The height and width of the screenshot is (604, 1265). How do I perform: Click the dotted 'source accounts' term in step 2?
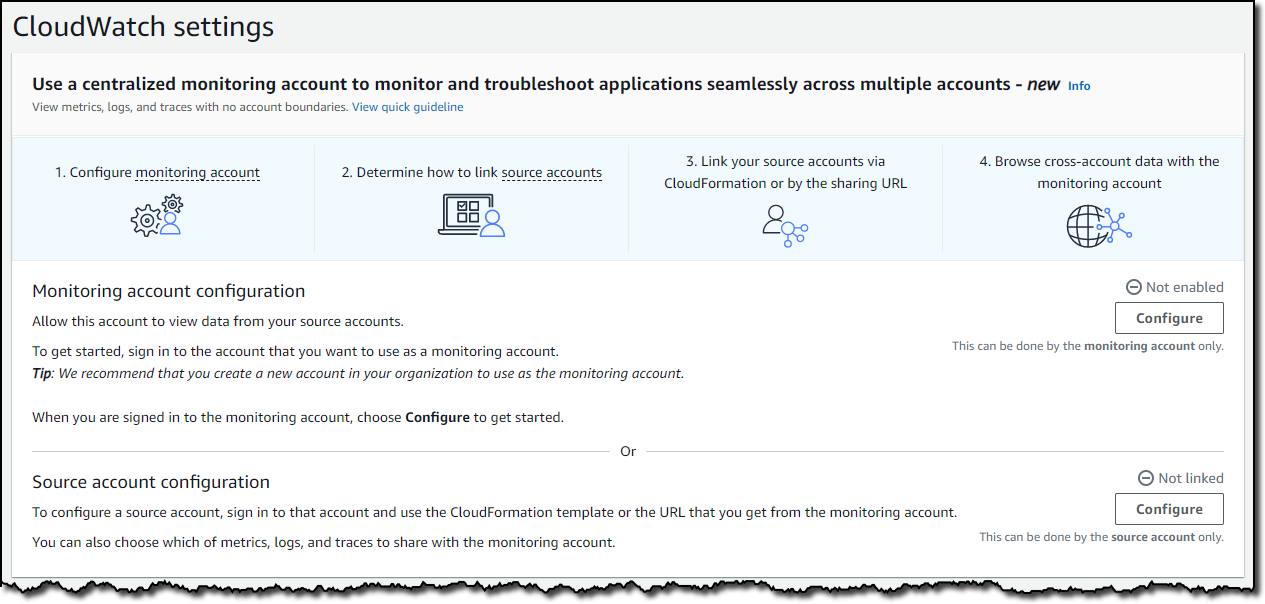[x=552, y=172]
